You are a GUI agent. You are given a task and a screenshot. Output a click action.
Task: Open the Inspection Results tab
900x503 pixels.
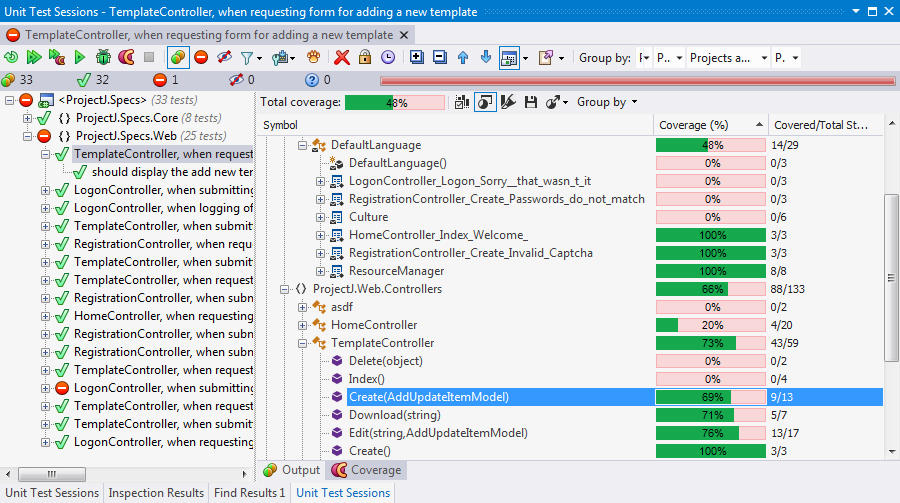[x=155, y=493]
